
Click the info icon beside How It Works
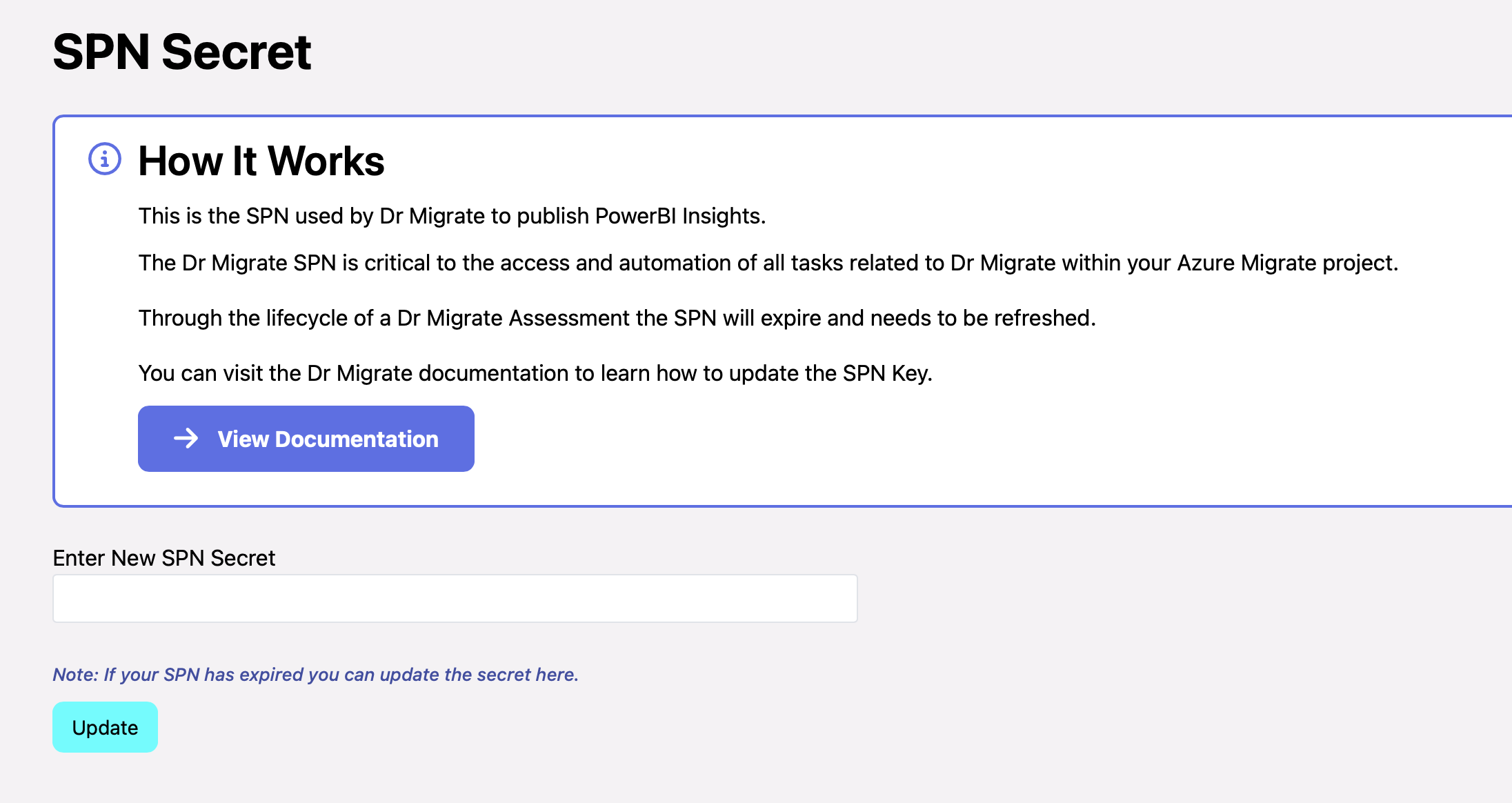click(105, 159)
